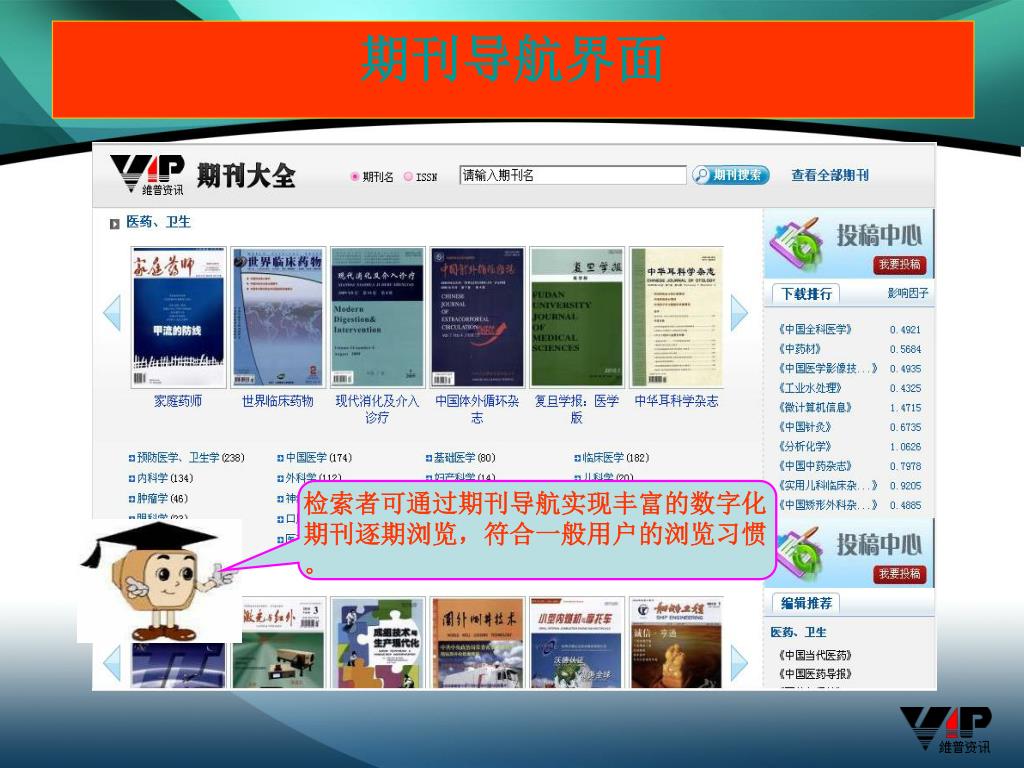Open 《中国针灸》 in ranking list
The image size is (1024, 768).
coord(805,427)
